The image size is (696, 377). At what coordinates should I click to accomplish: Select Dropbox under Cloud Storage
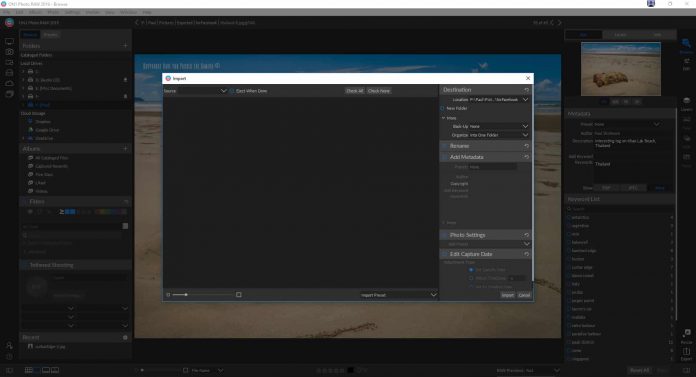(x=43, y=122)
